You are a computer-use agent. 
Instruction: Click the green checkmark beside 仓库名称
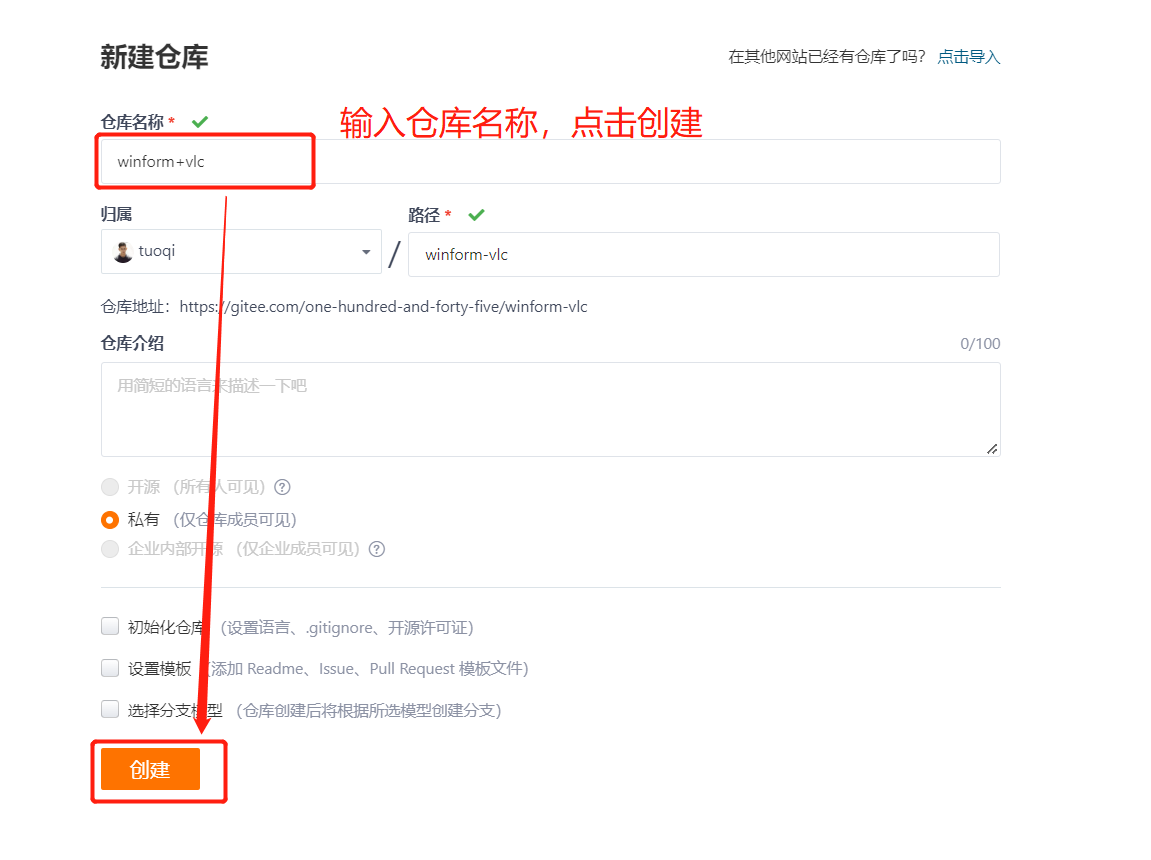[x=199, y=120]
